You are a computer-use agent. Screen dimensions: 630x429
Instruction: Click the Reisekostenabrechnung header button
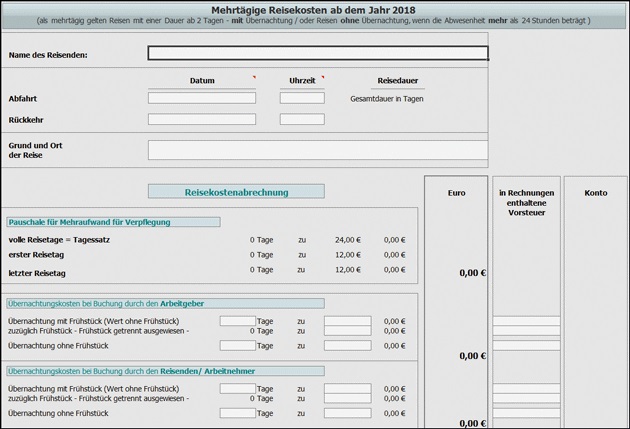tap(236, 192)
